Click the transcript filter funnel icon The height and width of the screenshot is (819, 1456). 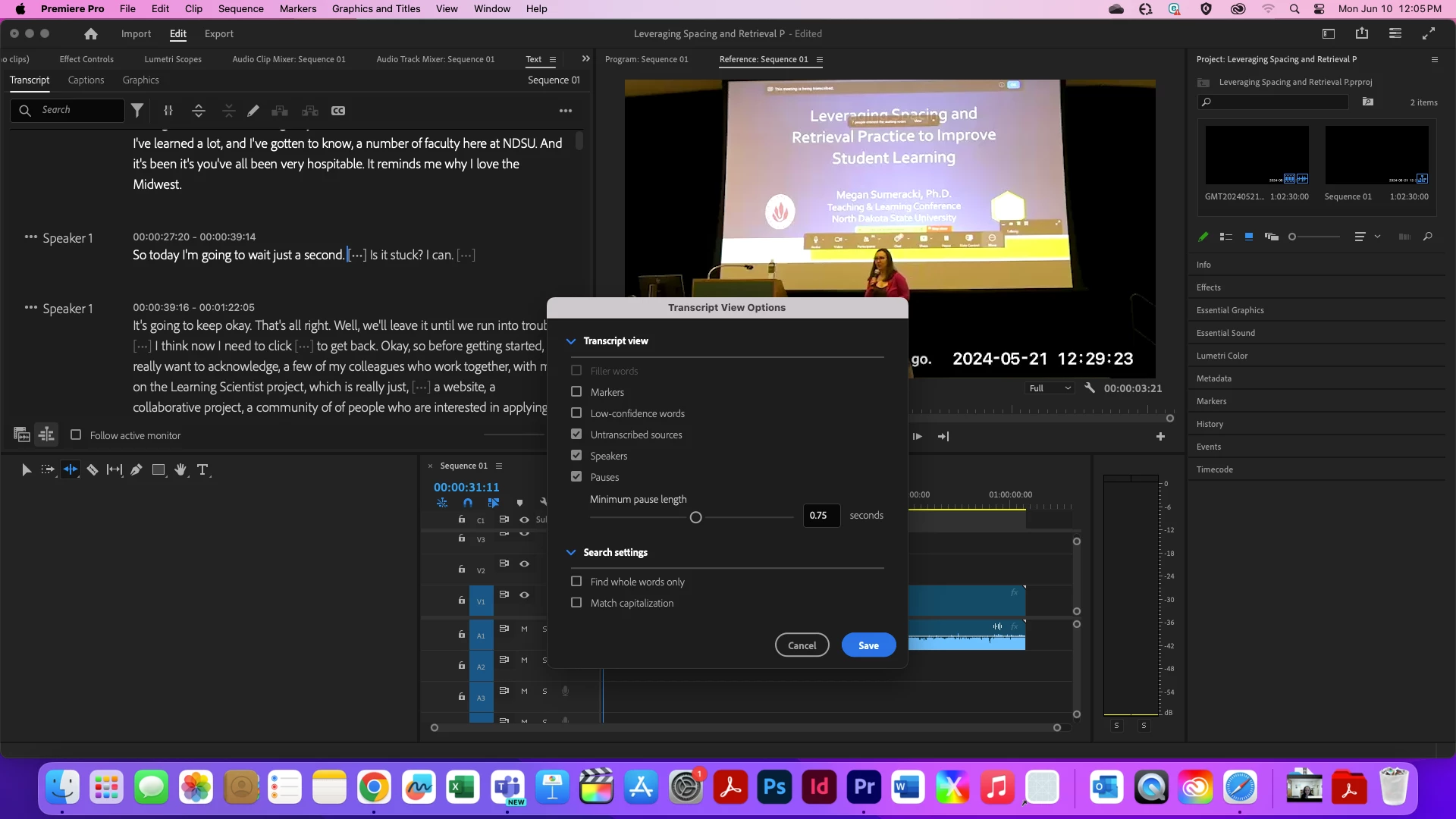tap(137, 111)
